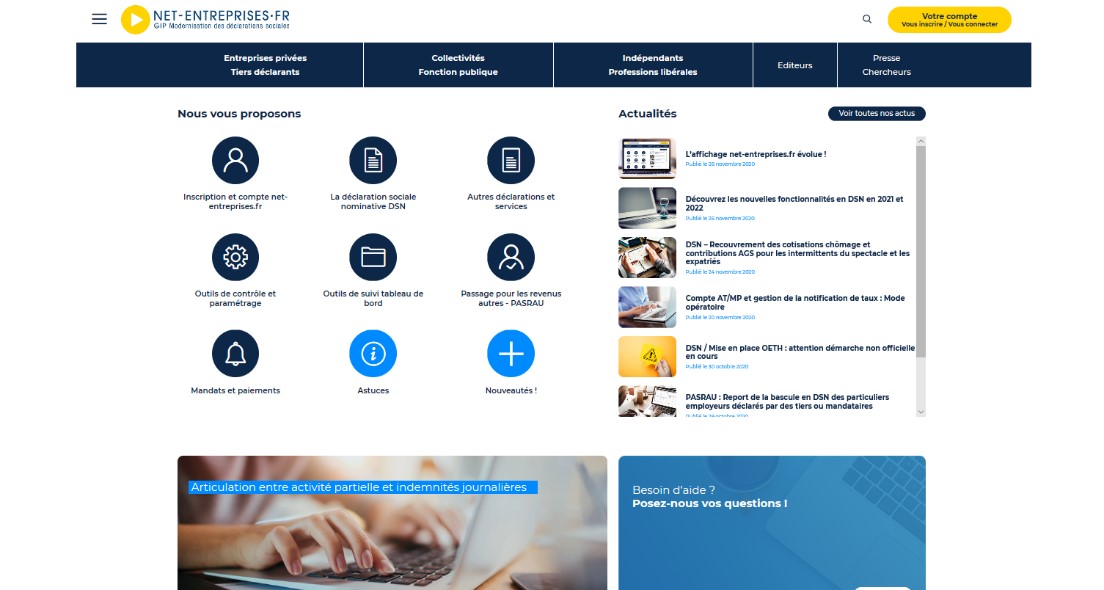
Task: Click the Mandats et paiements label
Action: click(235, 390)
